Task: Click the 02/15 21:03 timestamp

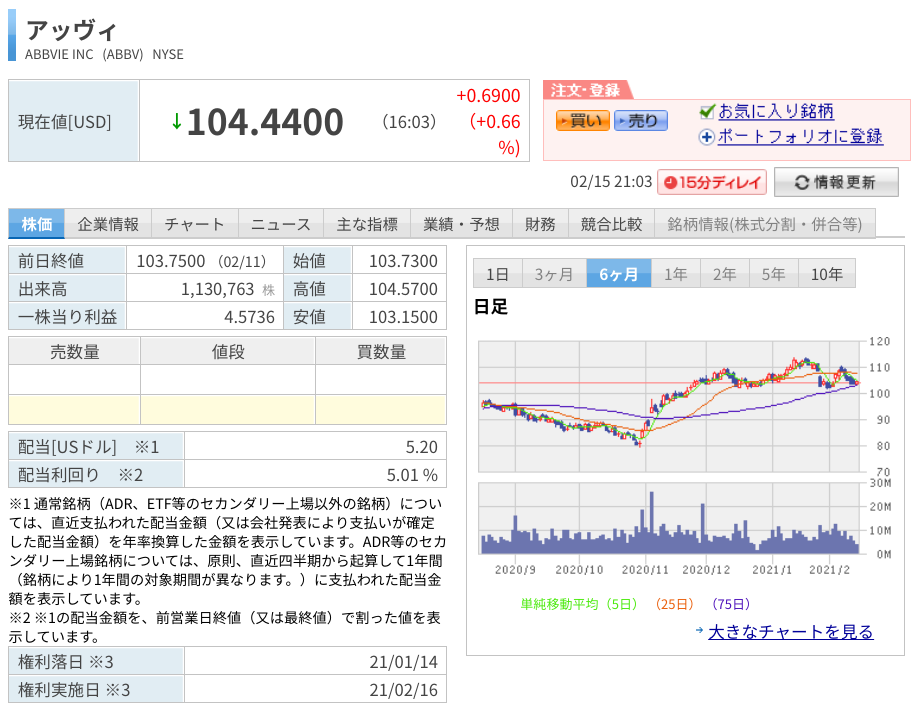Action: click(x=611, y=182)
